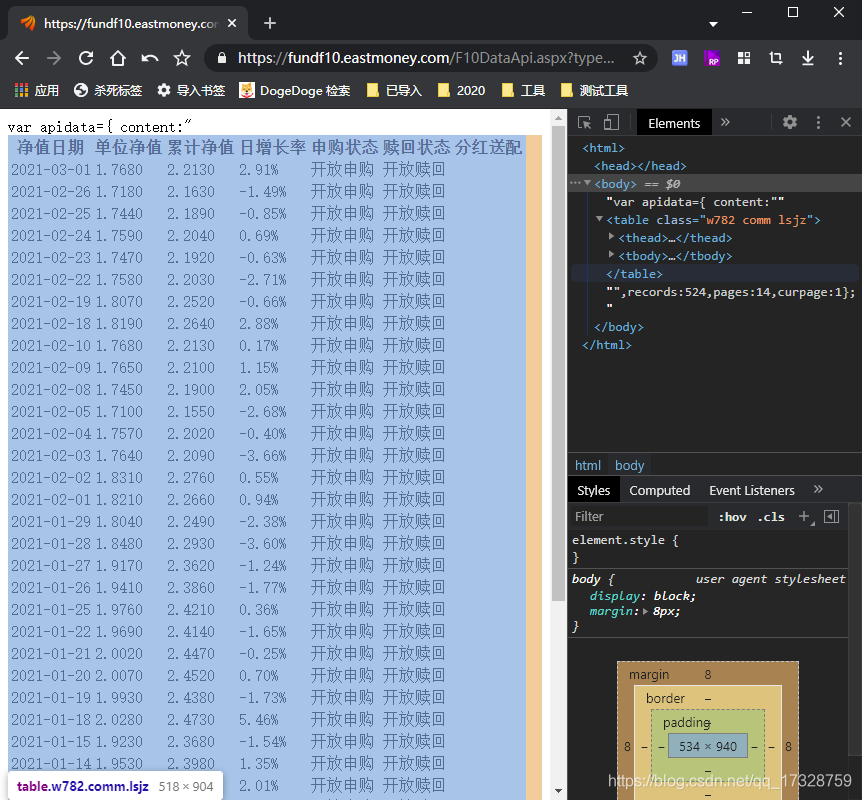Reload the page with refresh icon

pos(86,58)
